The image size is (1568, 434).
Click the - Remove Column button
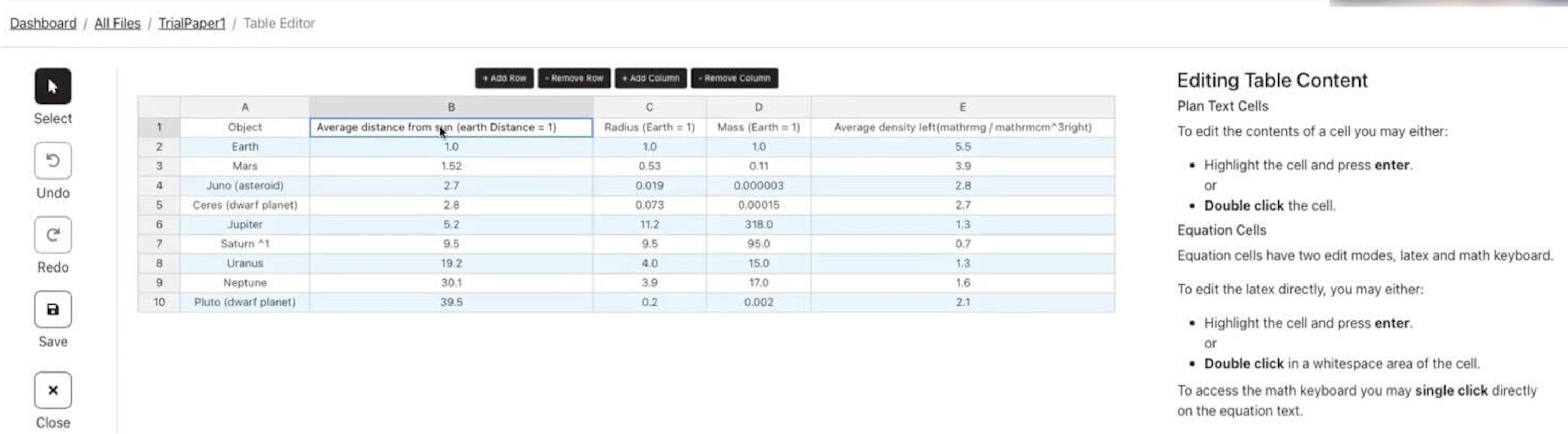pos(734,78)
